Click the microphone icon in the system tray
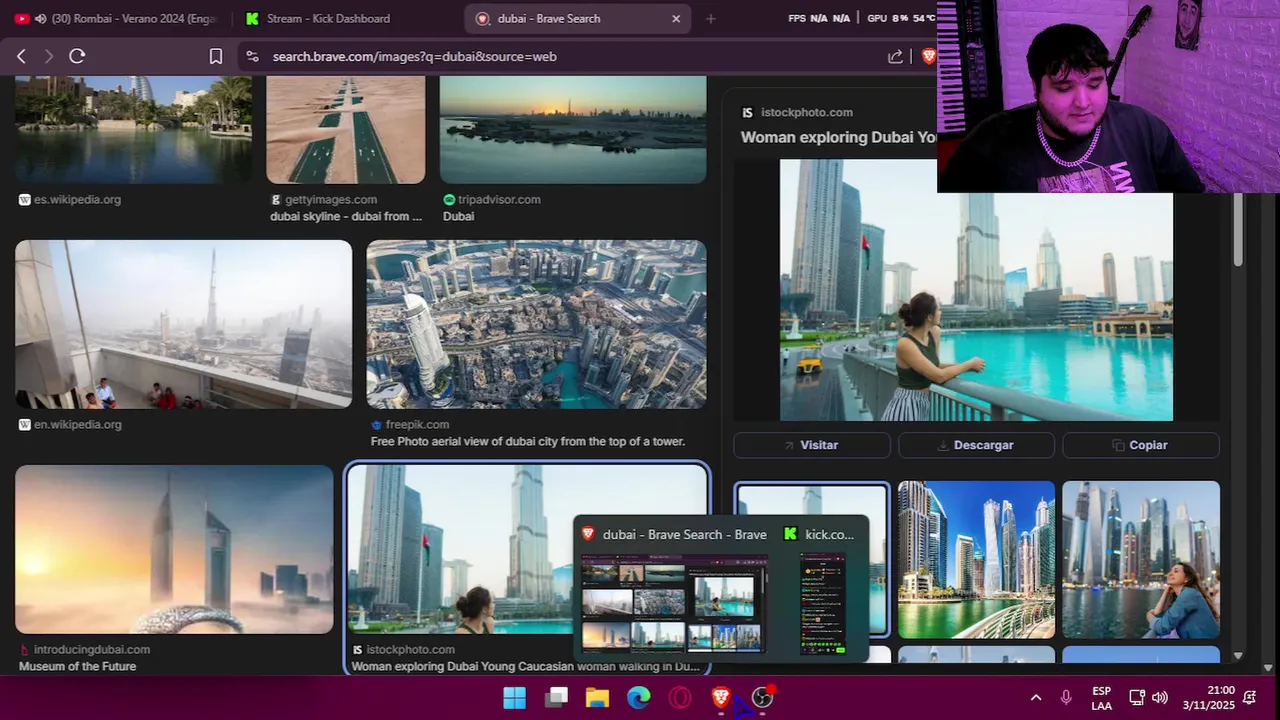This screenshot has height=720, width=1280. tap(1066, 697)
